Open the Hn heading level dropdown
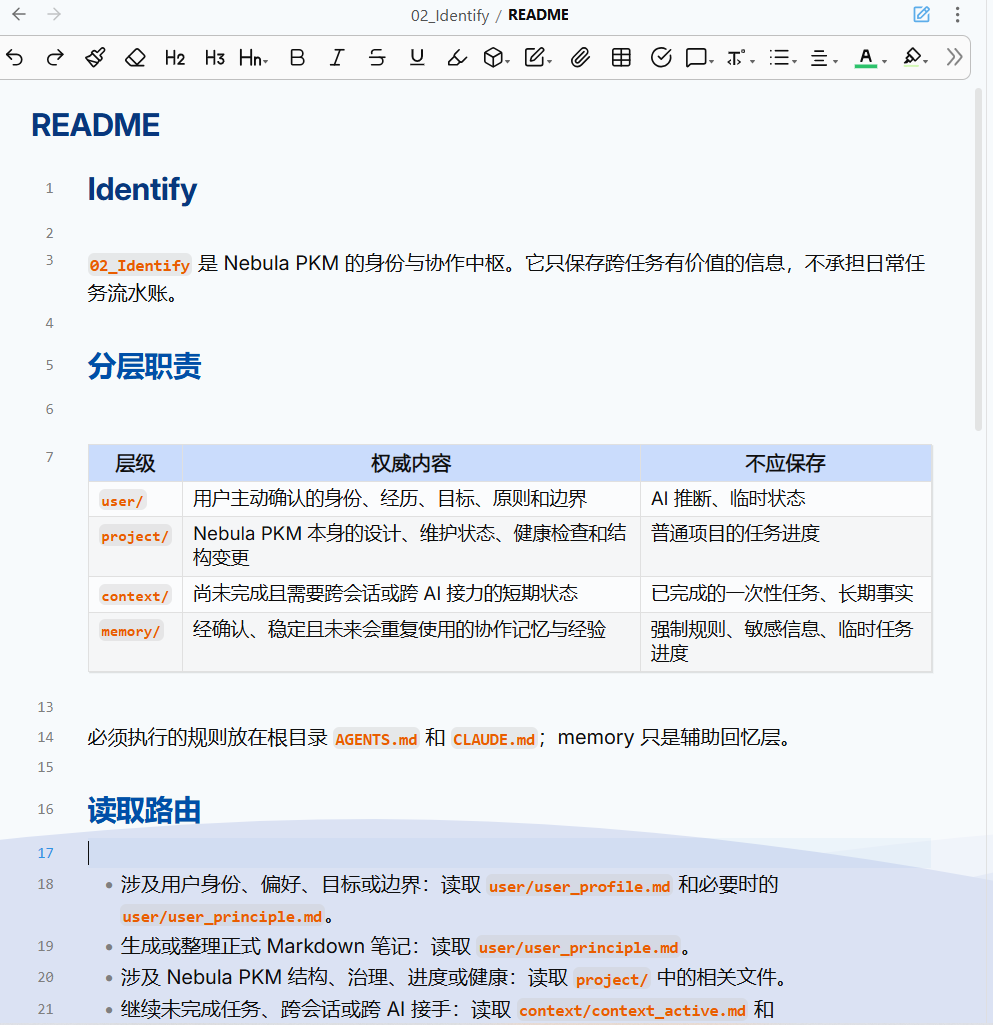Viewport: 993px width, 1025px height. (x=254, y=58)
